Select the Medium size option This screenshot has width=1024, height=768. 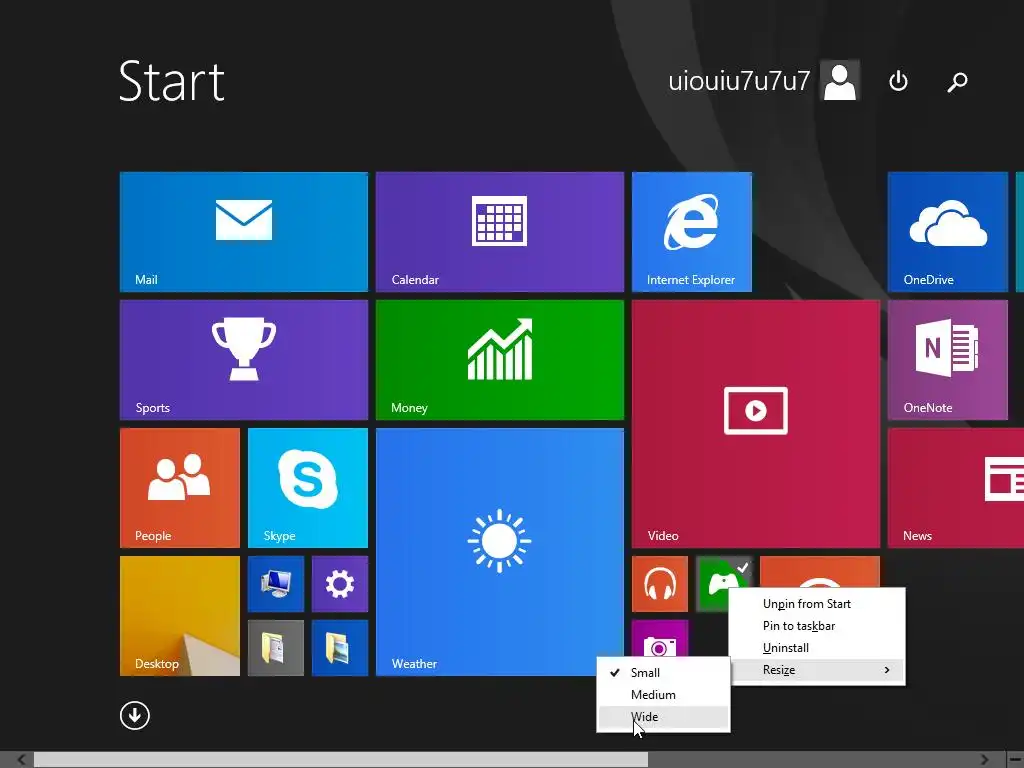coord(664,695)
